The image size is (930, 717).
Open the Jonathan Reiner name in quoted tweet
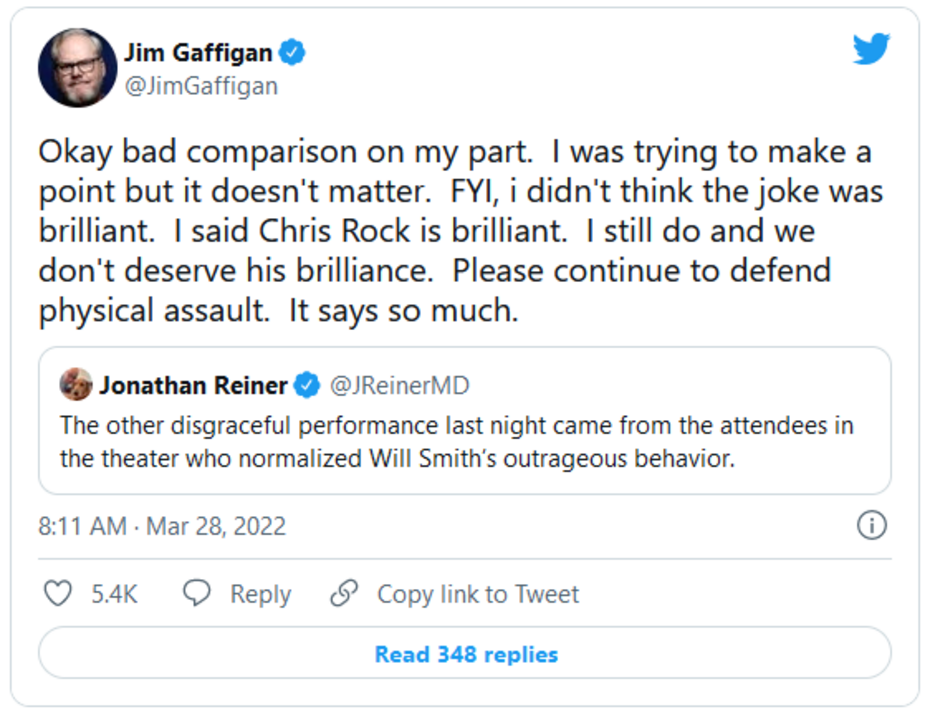click(193, 385)
